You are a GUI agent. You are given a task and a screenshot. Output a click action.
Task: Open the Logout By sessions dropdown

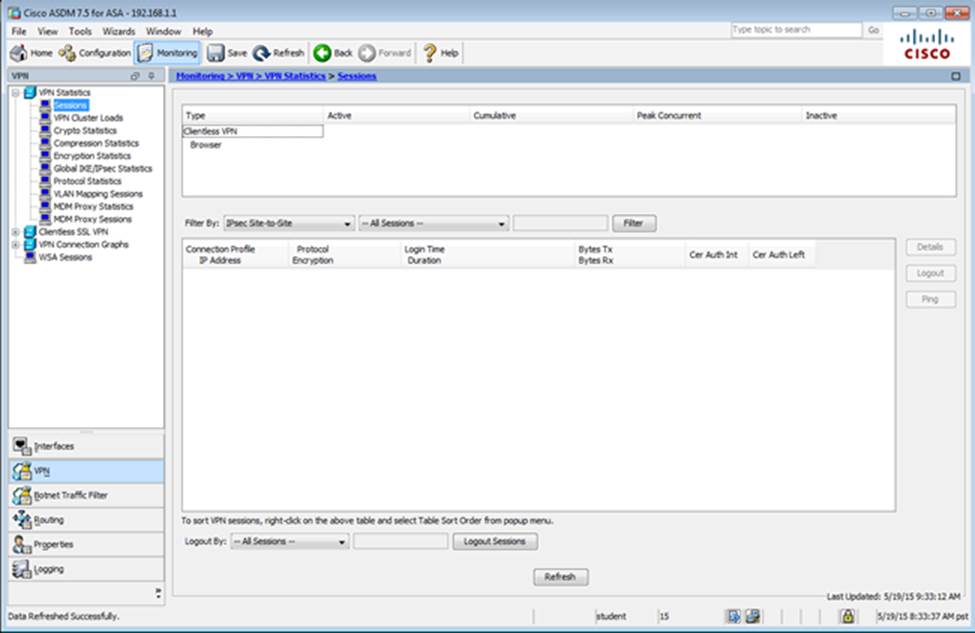(289, 541)
